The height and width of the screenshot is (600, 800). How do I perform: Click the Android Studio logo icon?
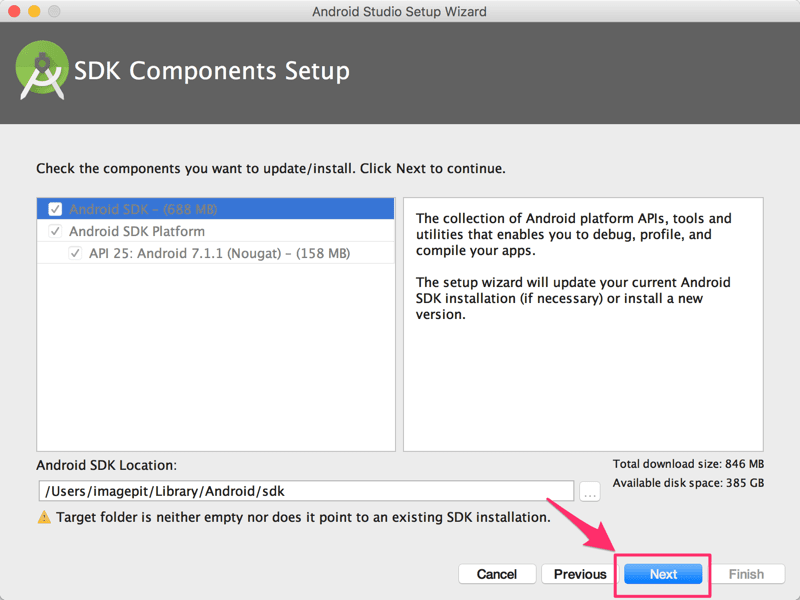(x=42, y=70)
